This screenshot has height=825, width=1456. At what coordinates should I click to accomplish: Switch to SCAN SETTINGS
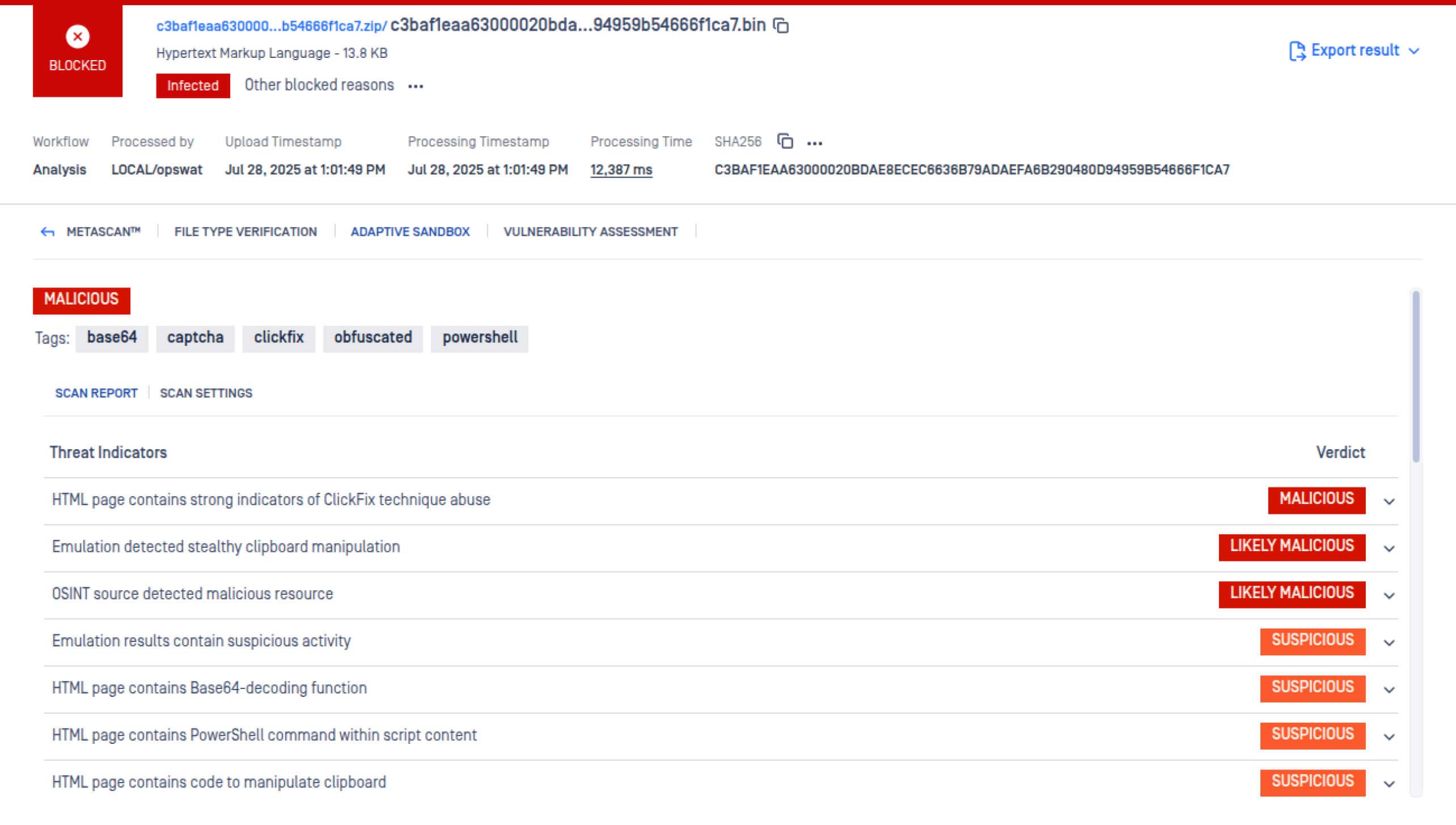click(205, 392)
